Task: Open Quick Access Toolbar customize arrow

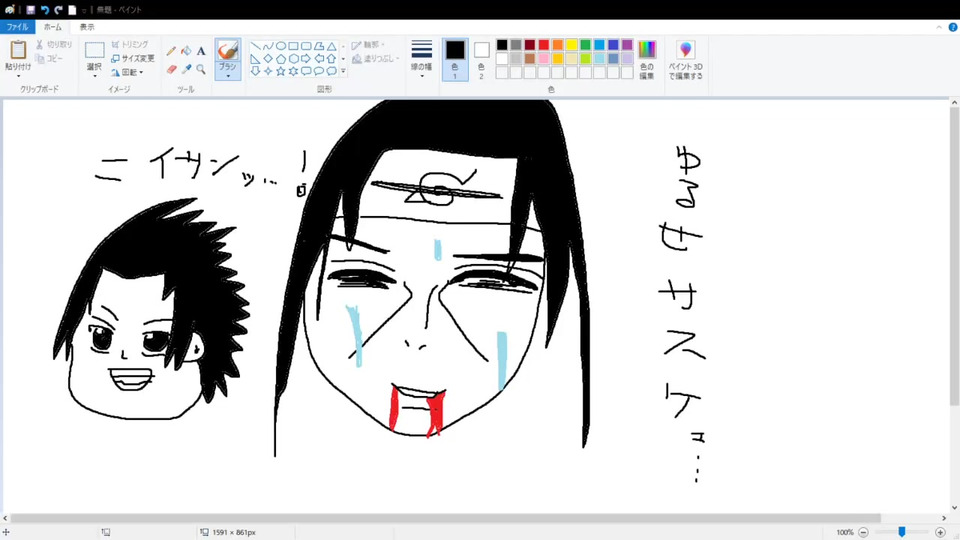Action: click(84, 10)
